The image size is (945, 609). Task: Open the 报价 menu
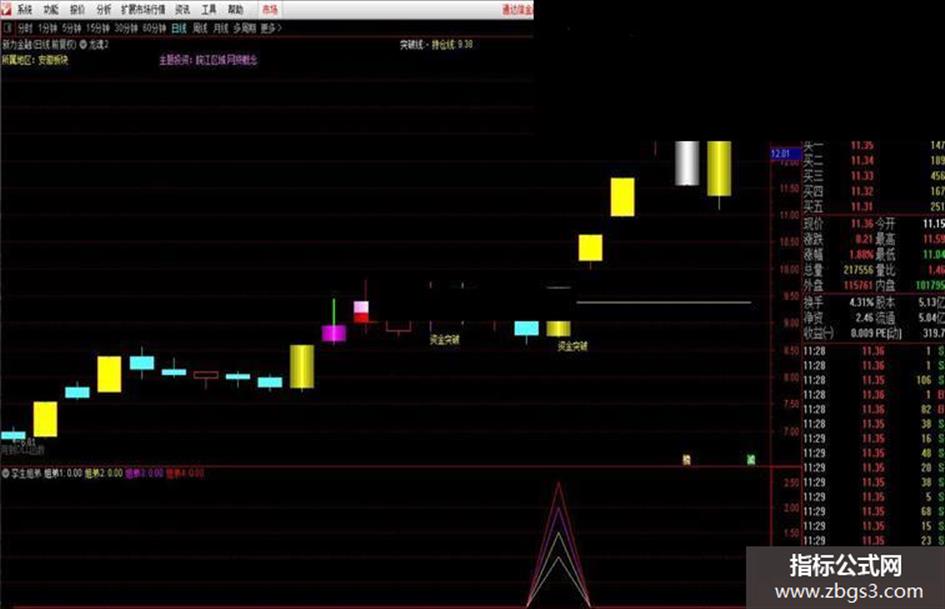(77, 10)
